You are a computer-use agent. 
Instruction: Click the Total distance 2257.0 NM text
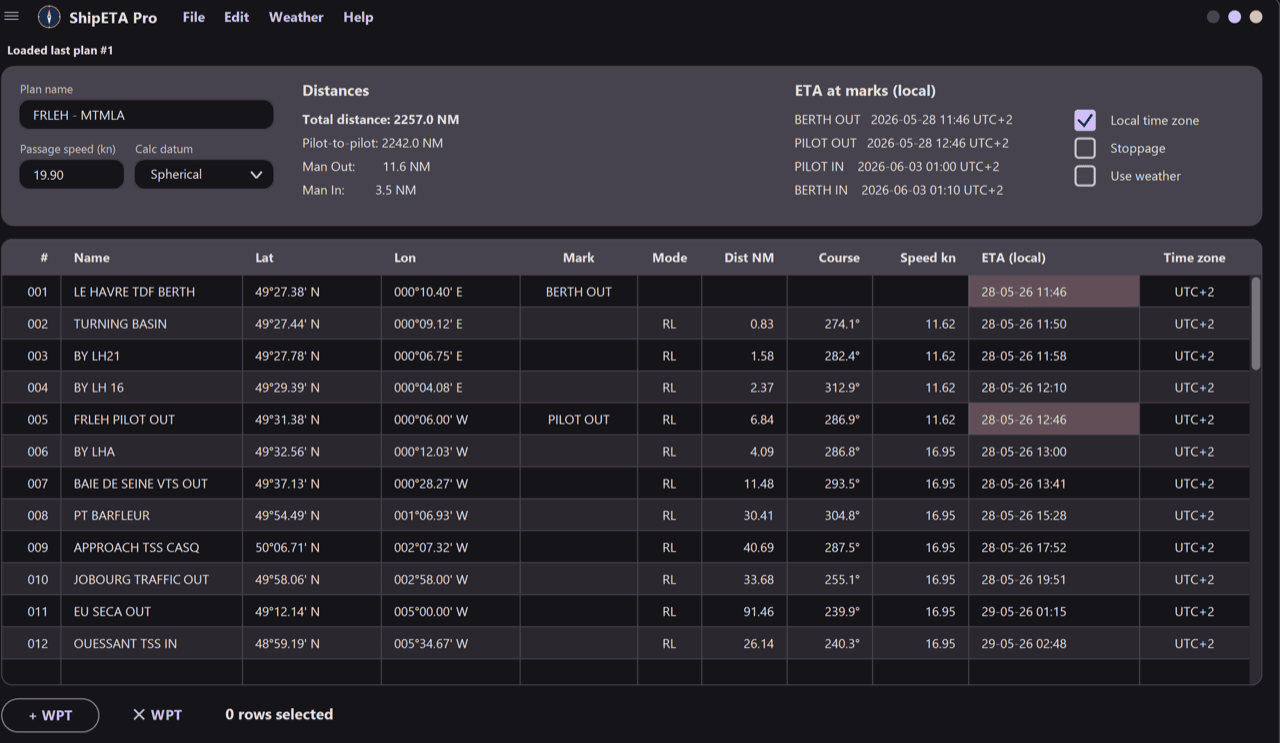[x=381, y=119]
